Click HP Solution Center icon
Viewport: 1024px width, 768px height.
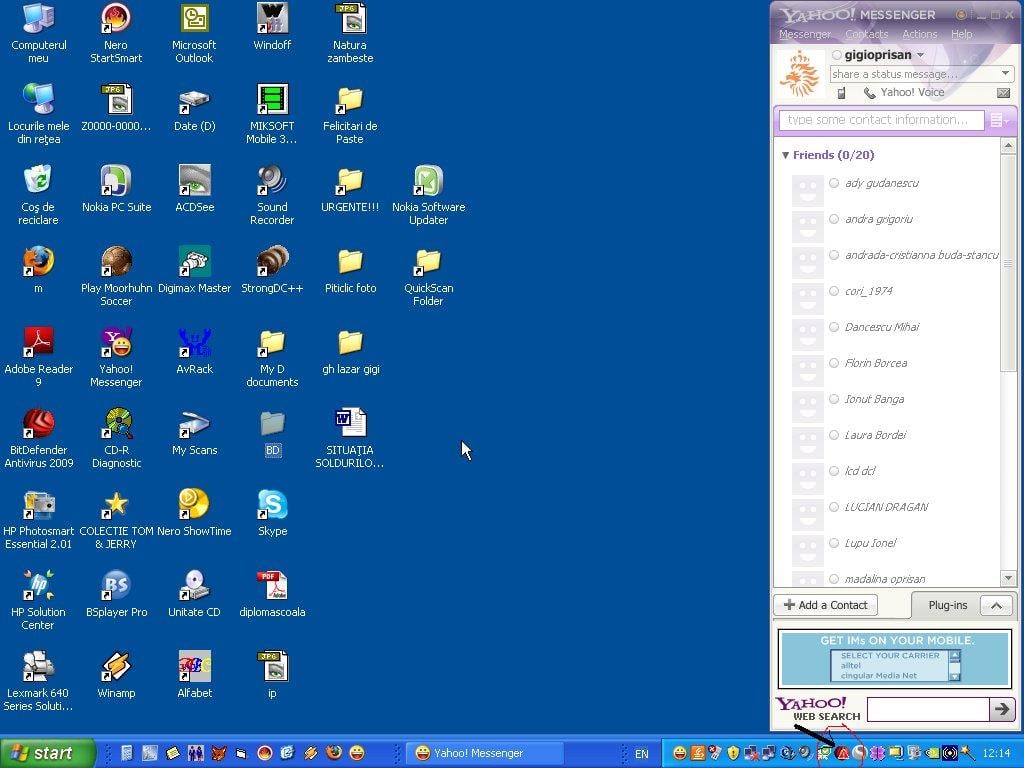(x=39, y=600)
